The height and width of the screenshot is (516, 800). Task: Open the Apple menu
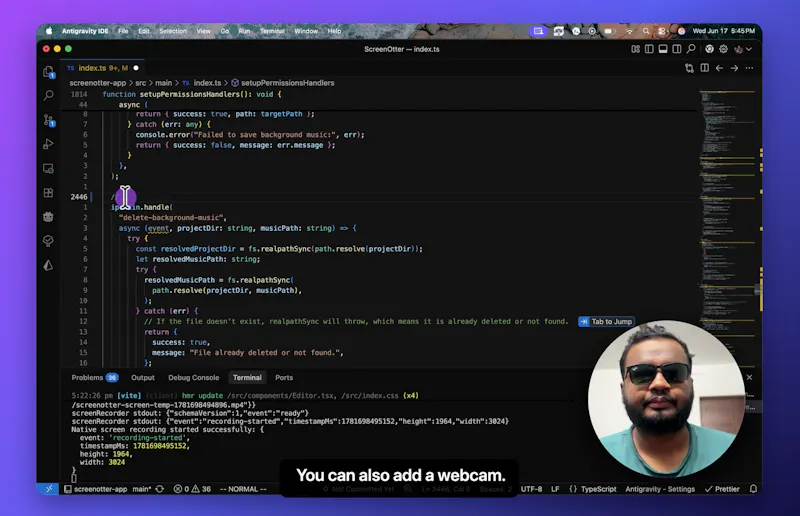point(49,31)
